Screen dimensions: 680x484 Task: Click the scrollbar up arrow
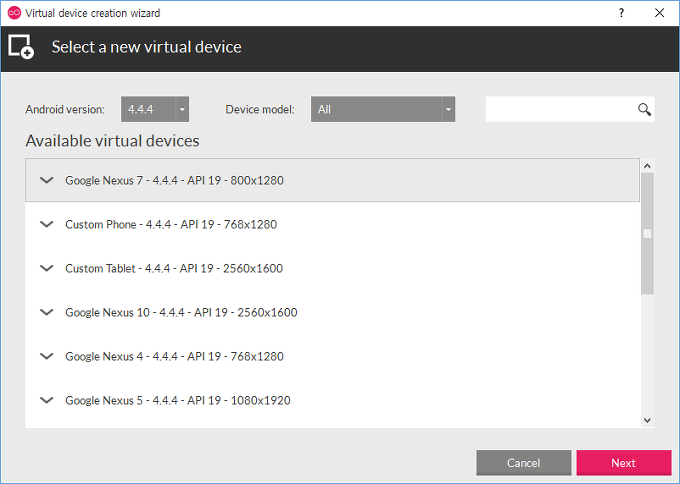[647, 166]
